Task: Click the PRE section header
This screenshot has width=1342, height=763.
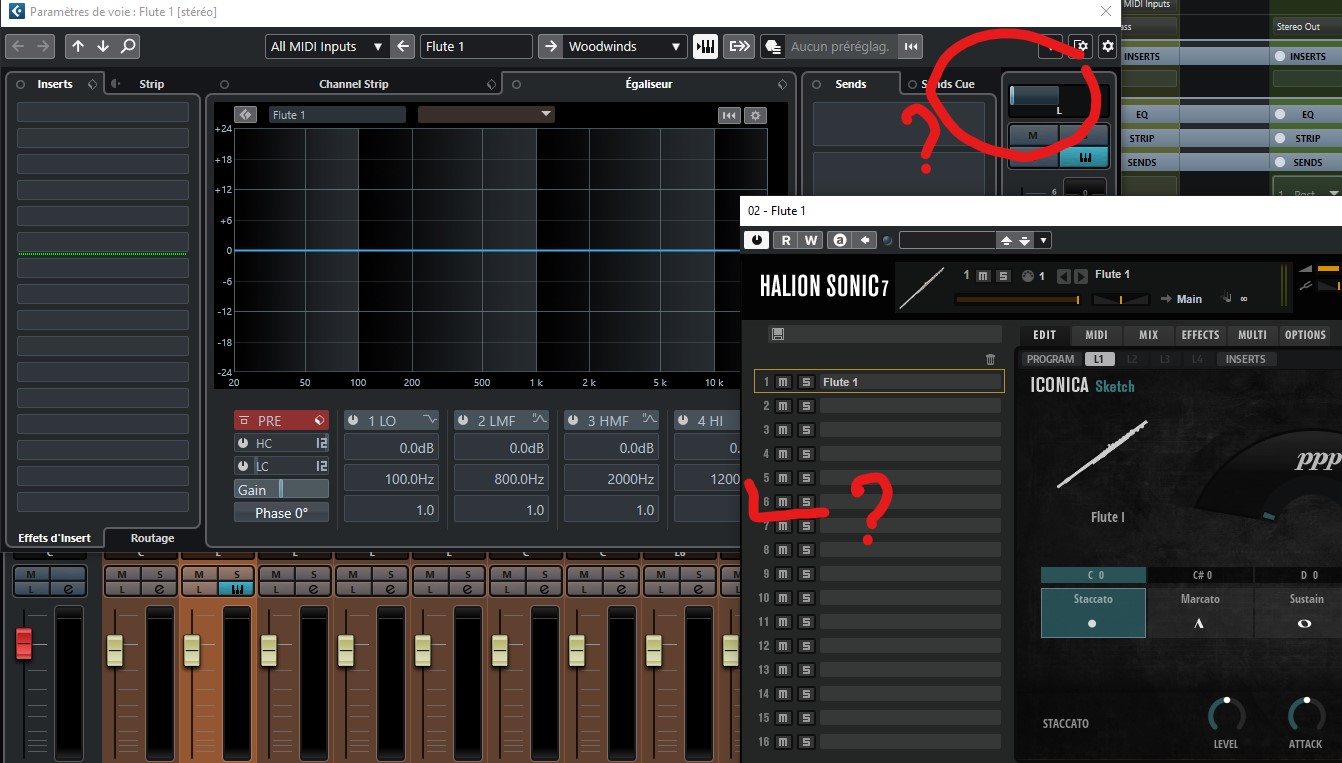Action: [x=281, y=421]
